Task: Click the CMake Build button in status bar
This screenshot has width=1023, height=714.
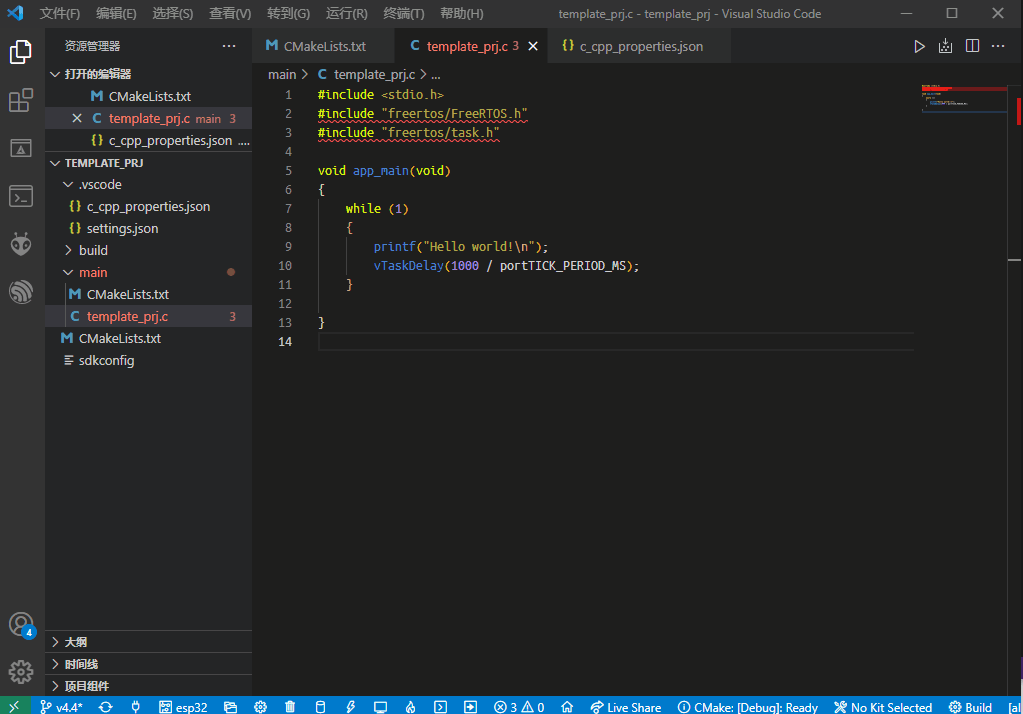Action: (x=970, y=707)
